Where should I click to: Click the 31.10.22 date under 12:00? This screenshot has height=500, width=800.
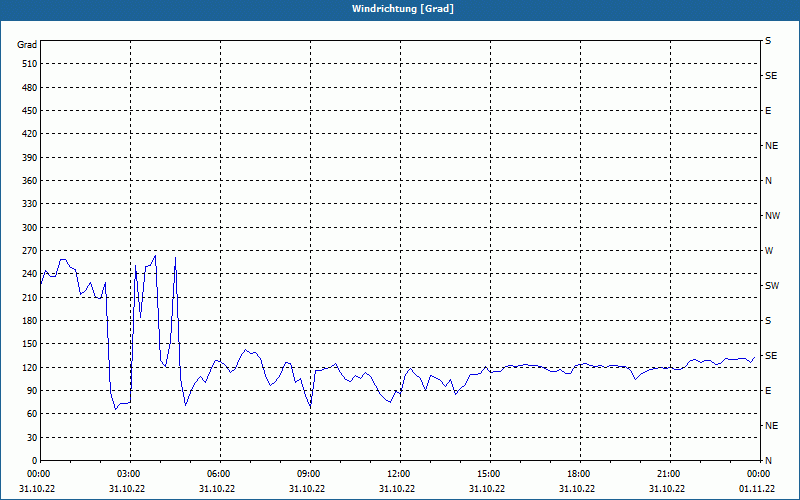point(397,489)
